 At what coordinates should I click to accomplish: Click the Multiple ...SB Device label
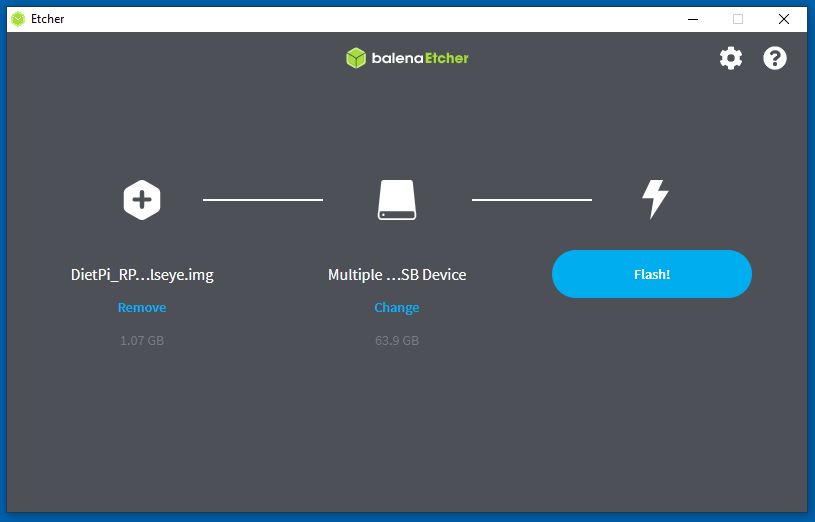(397, 275)
